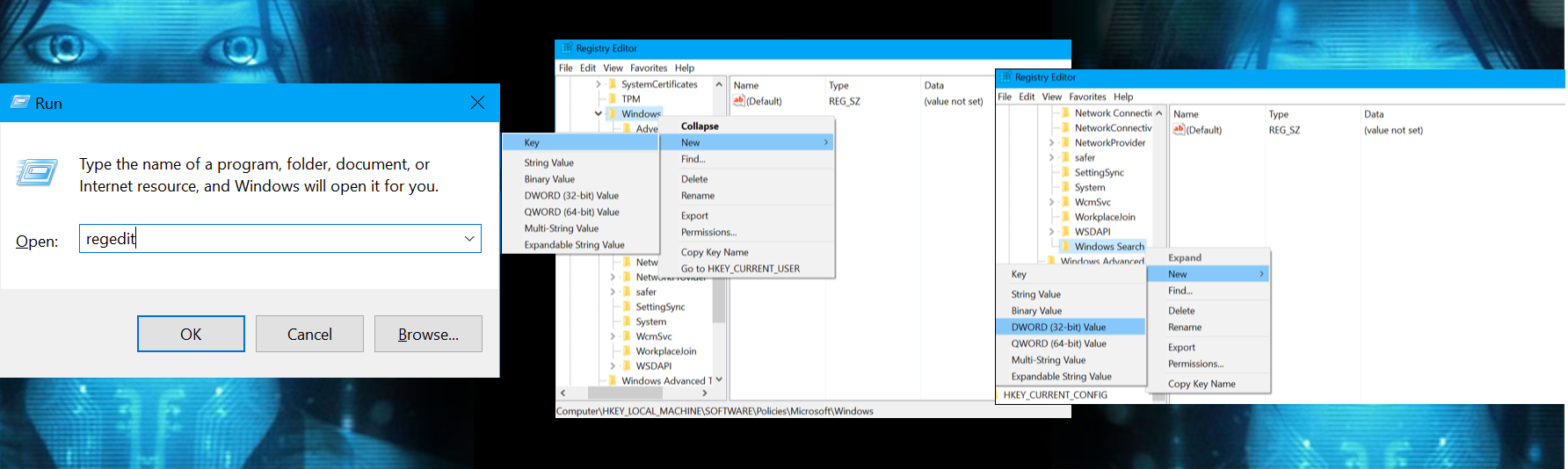Click the HKEY_CURRENT_CONFIG tree entry

[x=1055, y=395]
